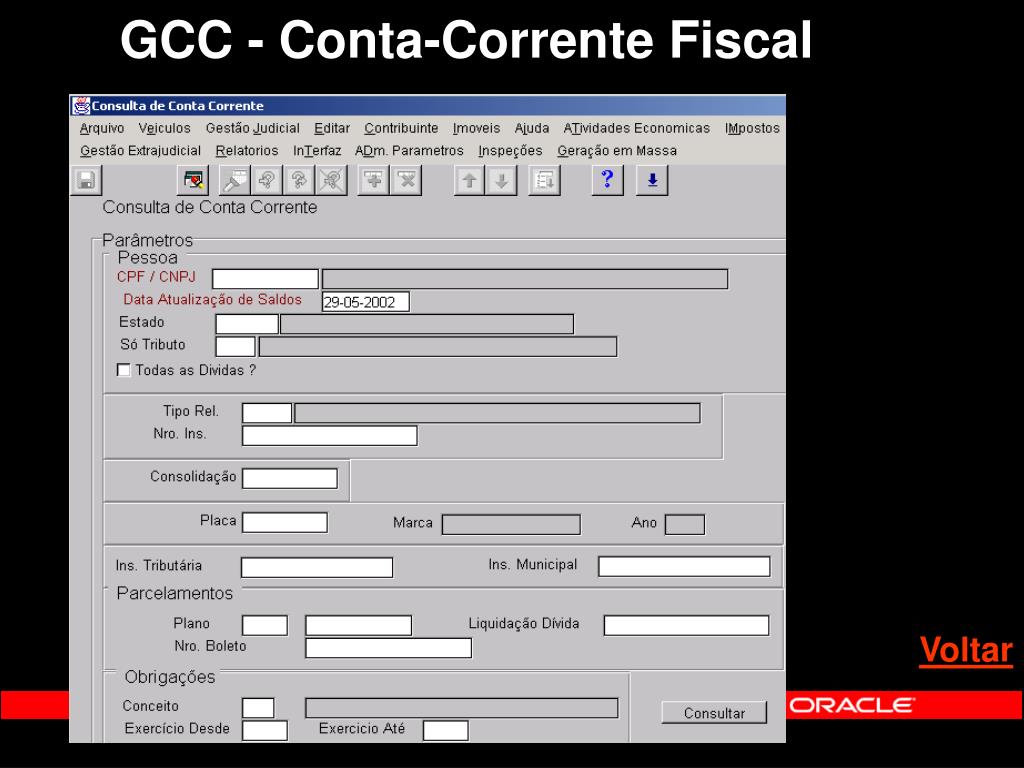Open the Arquivo menu
Image resolution: width=1024 pixels, height=768 pixels.
pyautogui.click(x=102, y=129)
